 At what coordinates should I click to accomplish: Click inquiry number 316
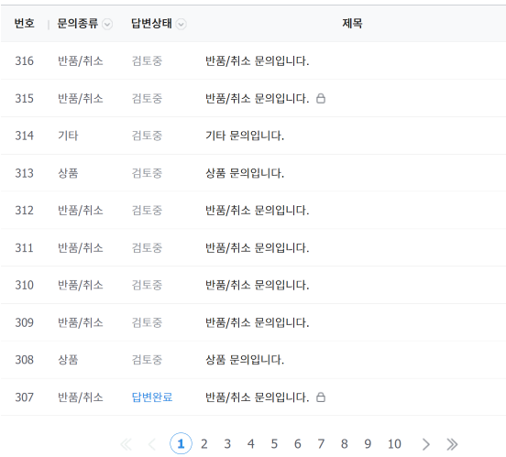click(24, 61)
